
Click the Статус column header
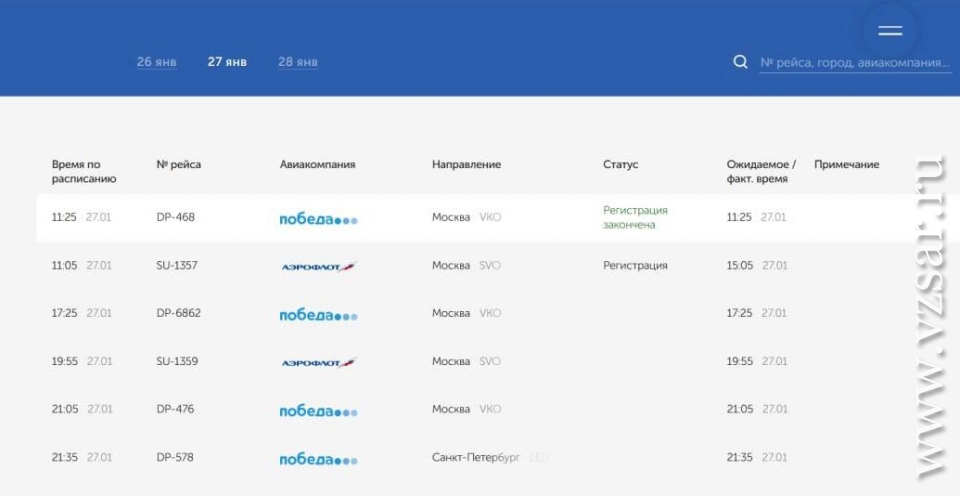pyautogui.click(x=620, y=165)
